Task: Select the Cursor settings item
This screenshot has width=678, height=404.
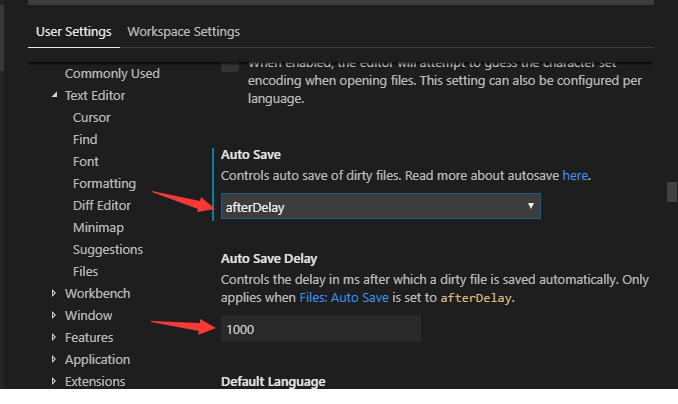Action: click(92, 118)
